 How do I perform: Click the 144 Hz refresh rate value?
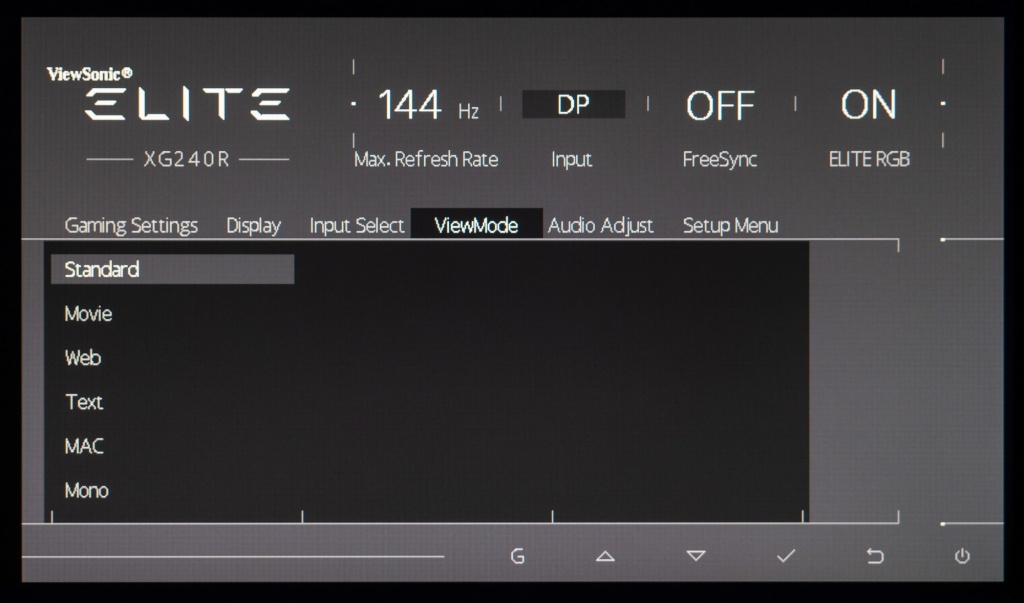pyautogui.click(x=428, y=105)
